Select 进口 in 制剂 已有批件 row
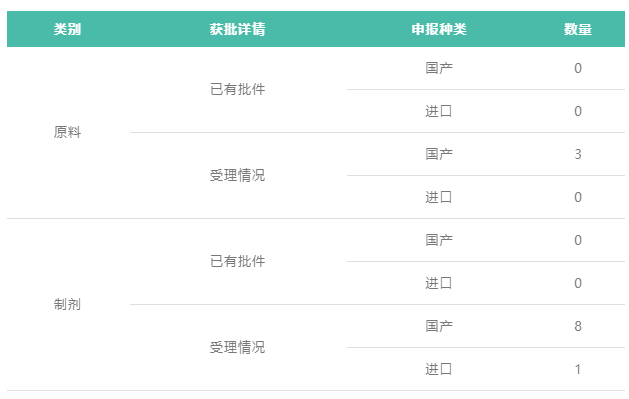The height and width of the screenshot is (399, 629). [439, 283]
